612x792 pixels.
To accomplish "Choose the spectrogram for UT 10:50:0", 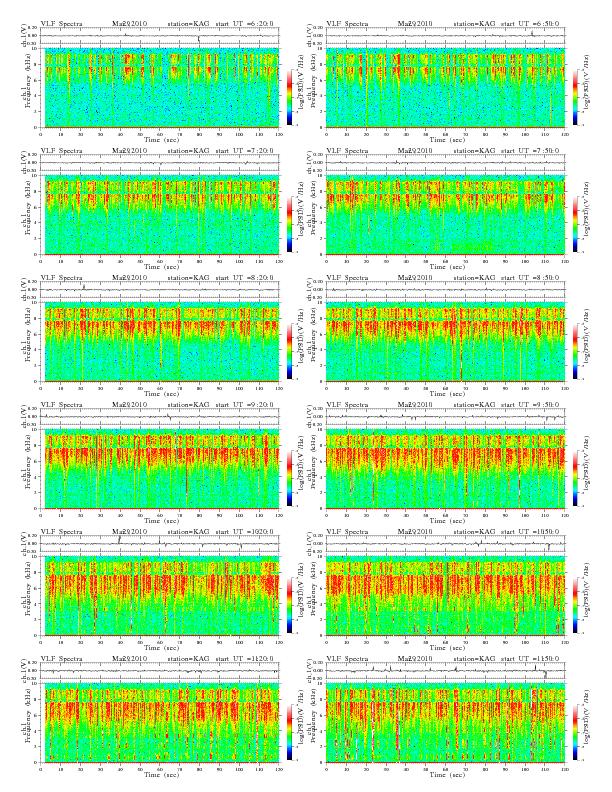I will click(445, 596).
